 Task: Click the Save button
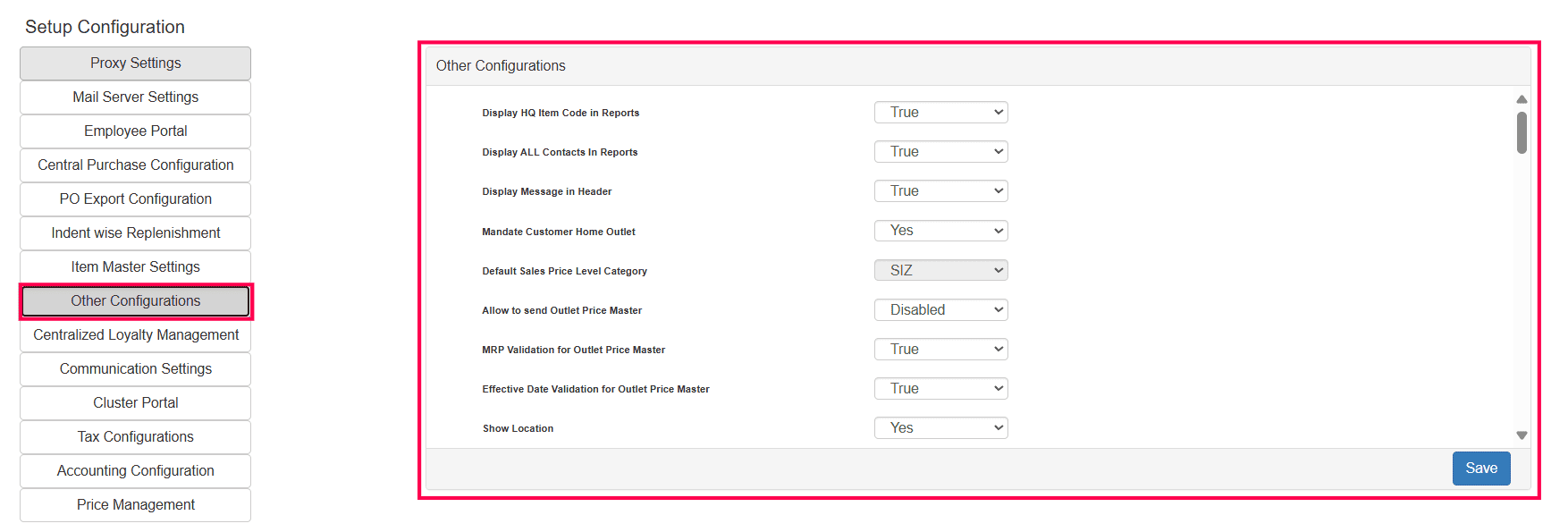[1480, 469]
